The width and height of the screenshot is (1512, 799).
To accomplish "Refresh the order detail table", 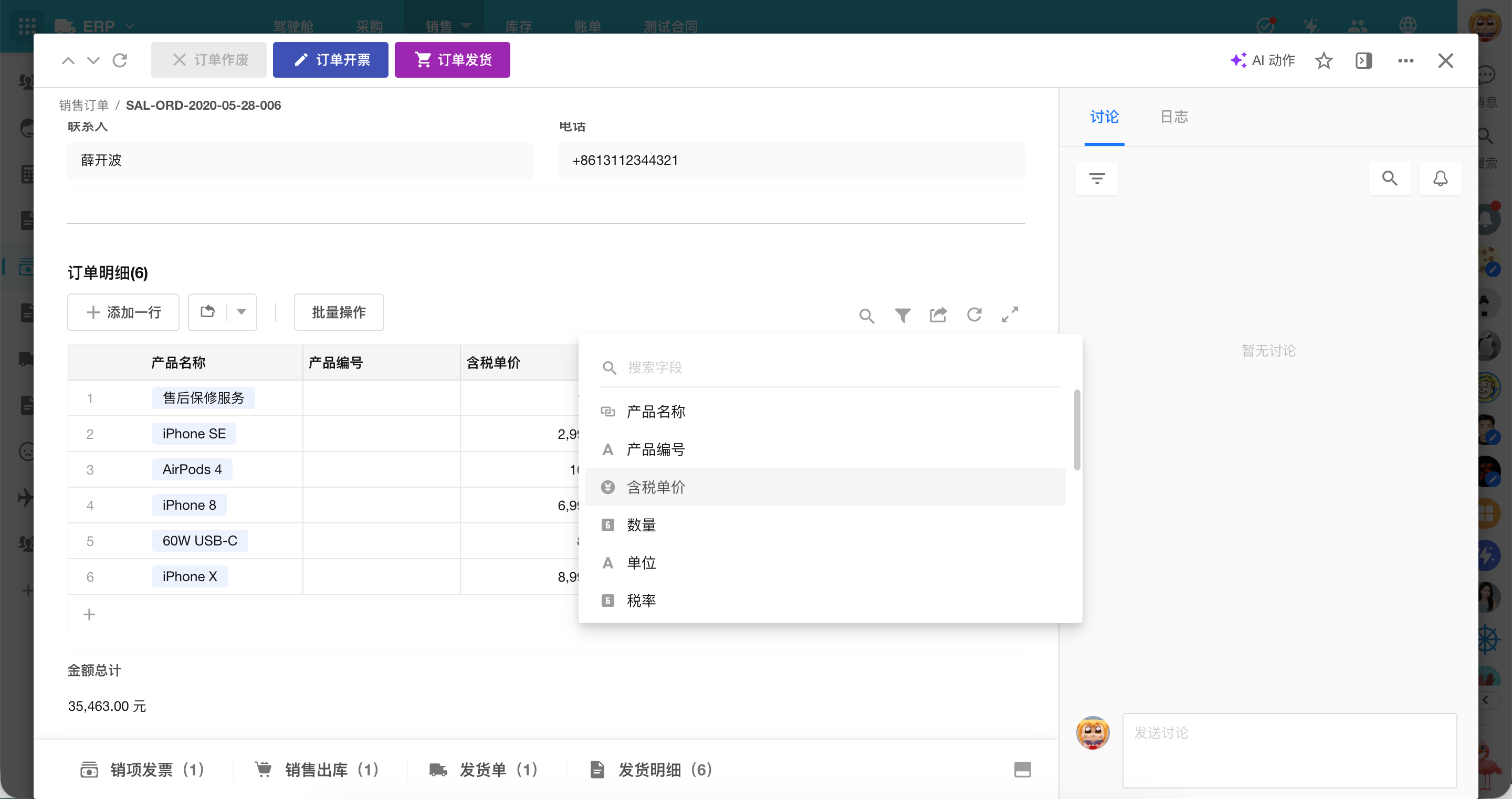I will click(x=974, y=316).
